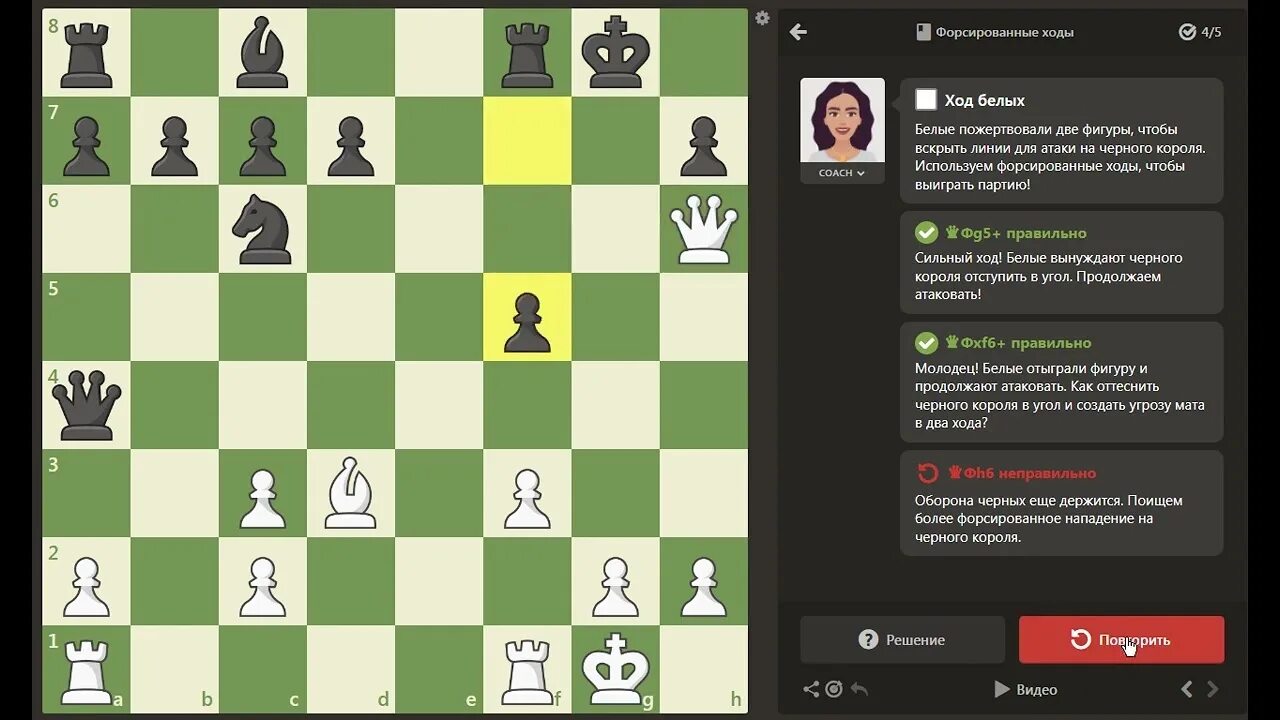Expand the COACH dropdown
The image size is (1280, 720).
pos(842,173)
